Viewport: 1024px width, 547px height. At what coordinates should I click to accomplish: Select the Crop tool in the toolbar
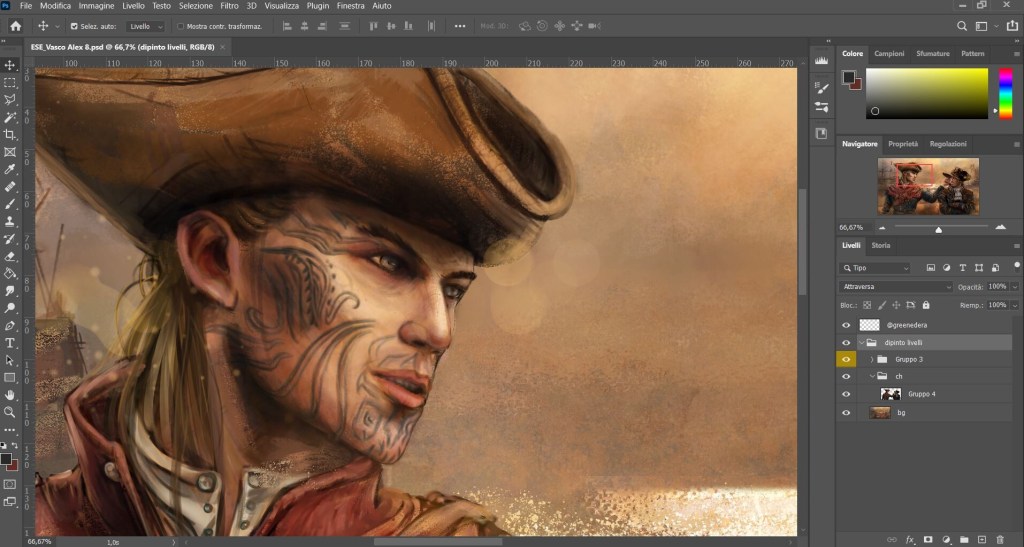click(x=10, y=134)
